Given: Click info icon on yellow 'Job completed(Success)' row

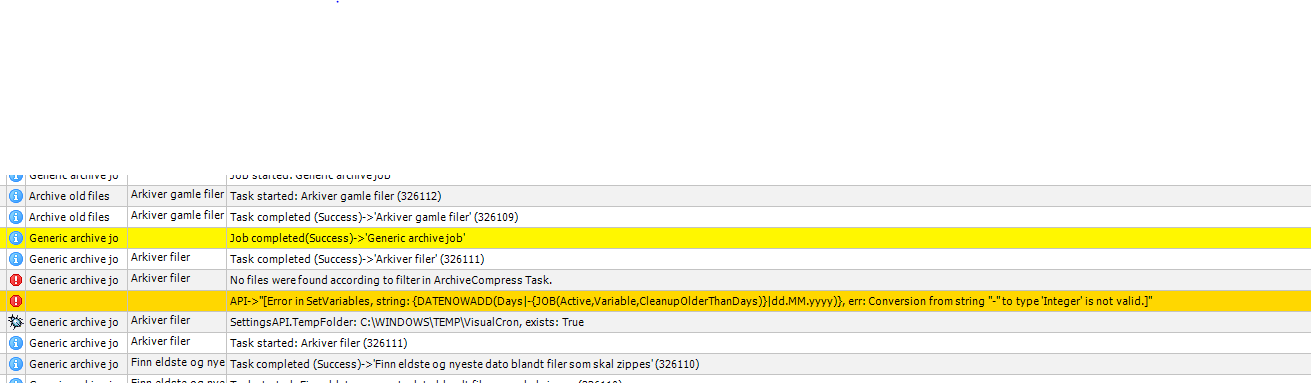Looking at the screenshot, I should pos(15,238).
